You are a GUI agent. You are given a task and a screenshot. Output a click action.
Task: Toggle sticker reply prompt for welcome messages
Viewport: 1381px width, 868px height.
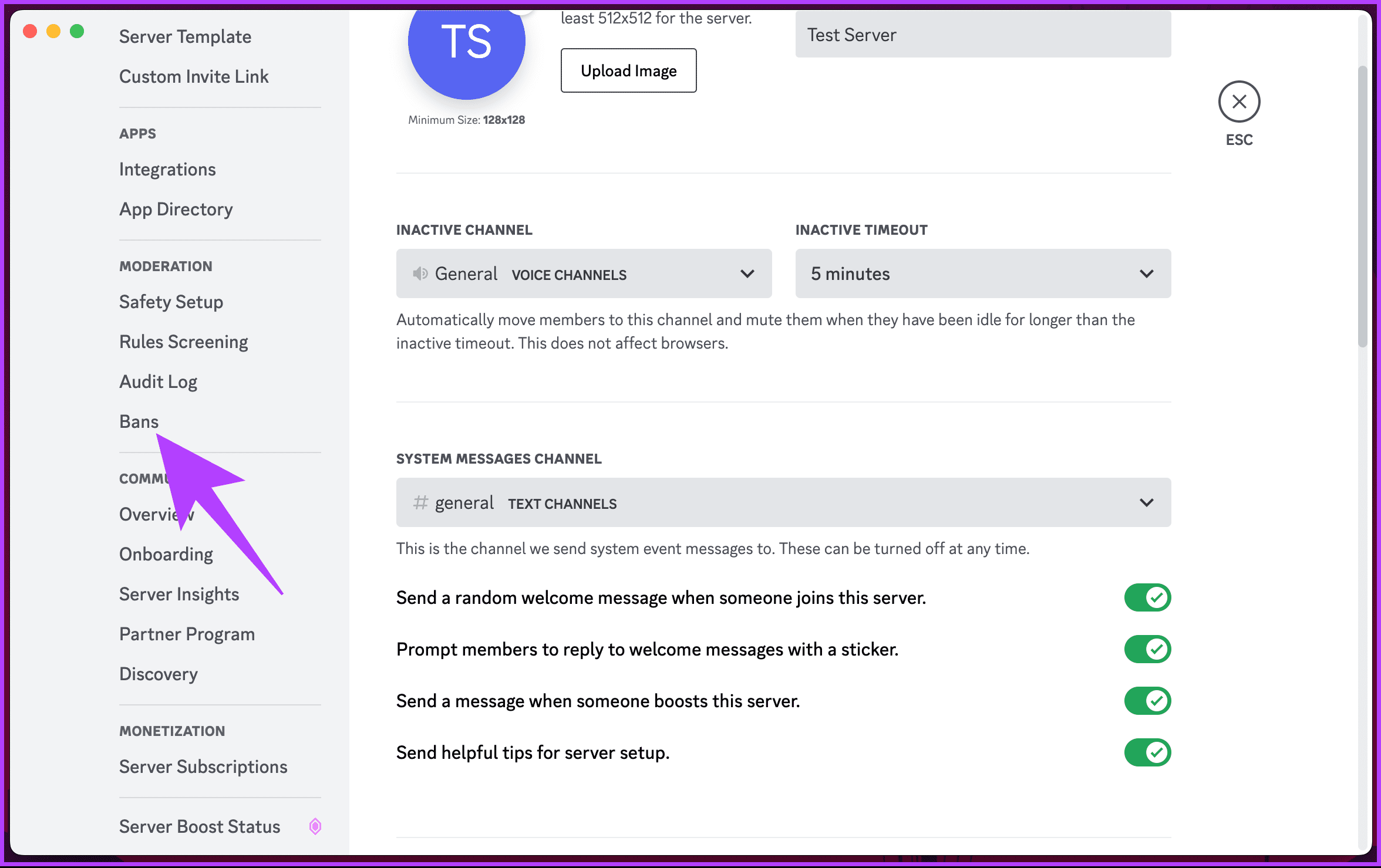pos(1147,649)
